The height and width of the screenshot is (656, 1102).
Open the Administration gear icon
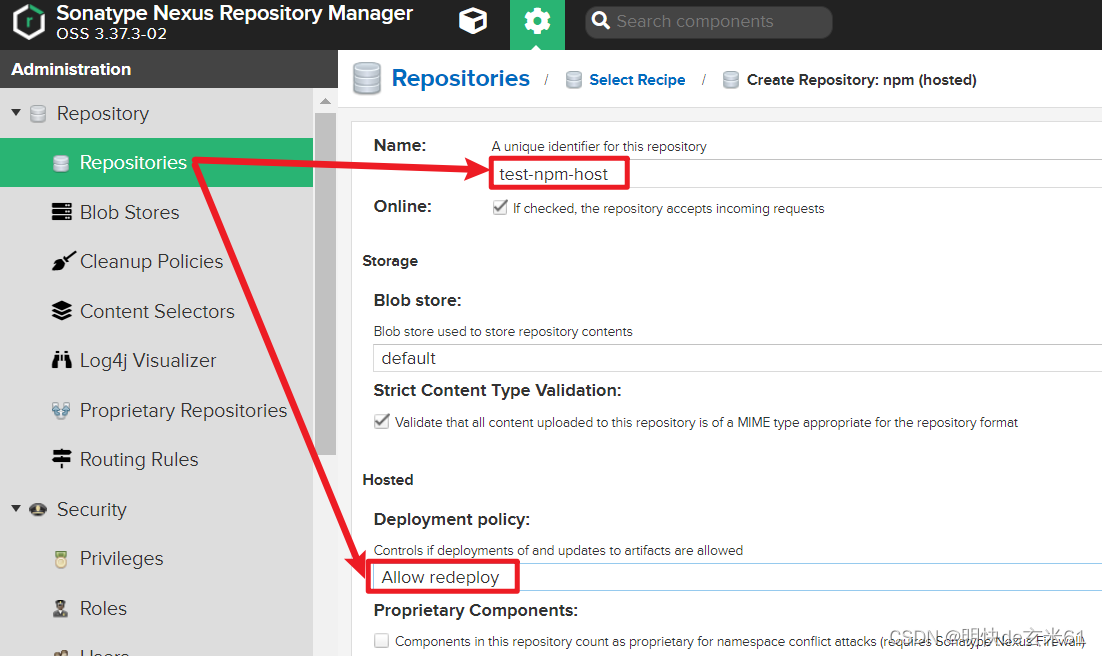coord(537,22)
